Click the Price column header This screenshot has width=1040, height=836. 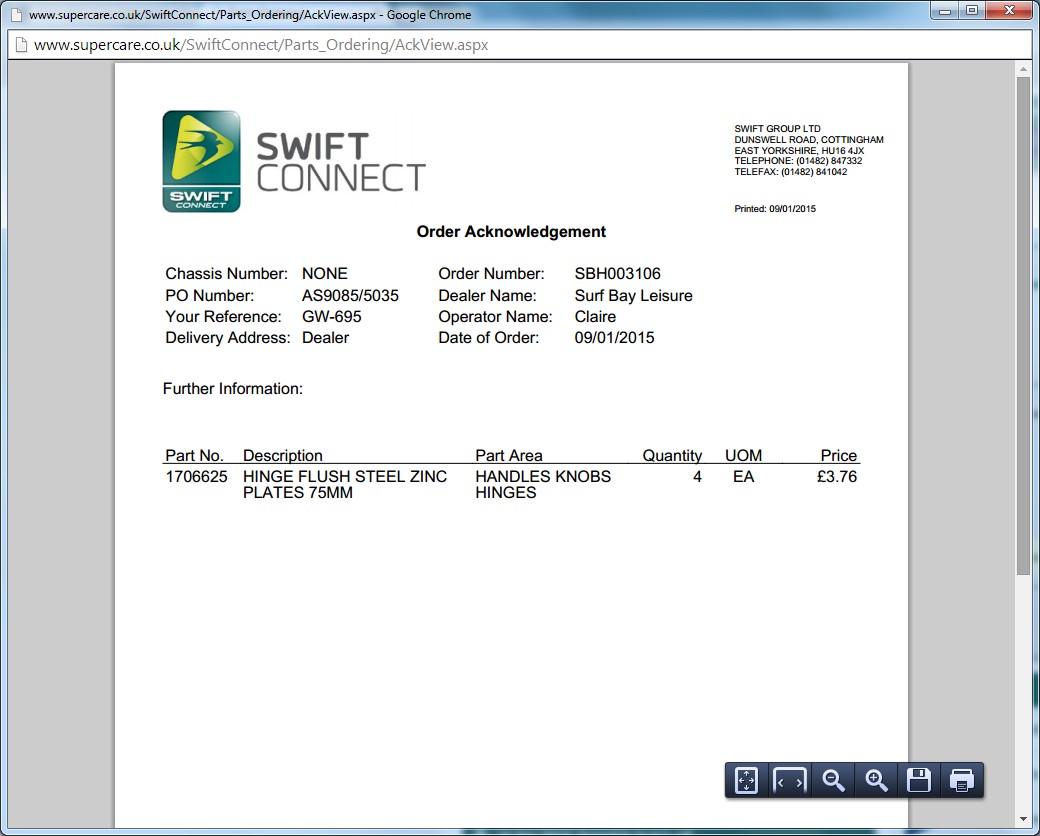(839, 455)
